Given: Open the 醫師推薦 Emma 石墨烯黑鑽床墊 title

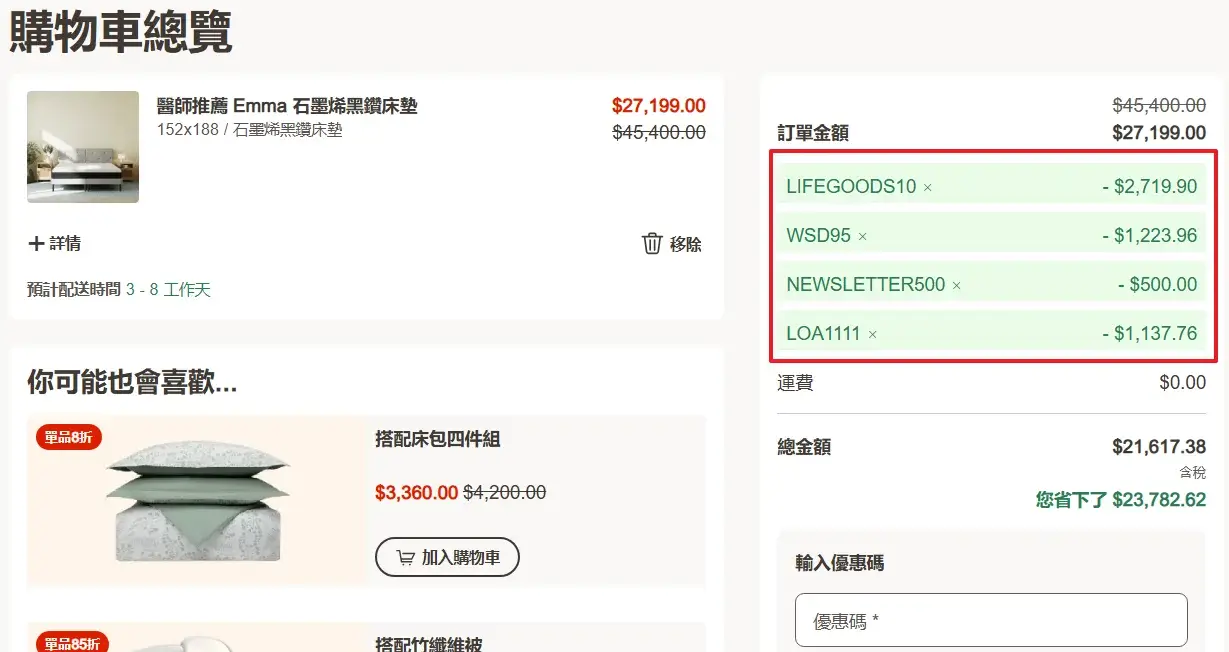Looking at the screenshot, I should coord(287,106).
